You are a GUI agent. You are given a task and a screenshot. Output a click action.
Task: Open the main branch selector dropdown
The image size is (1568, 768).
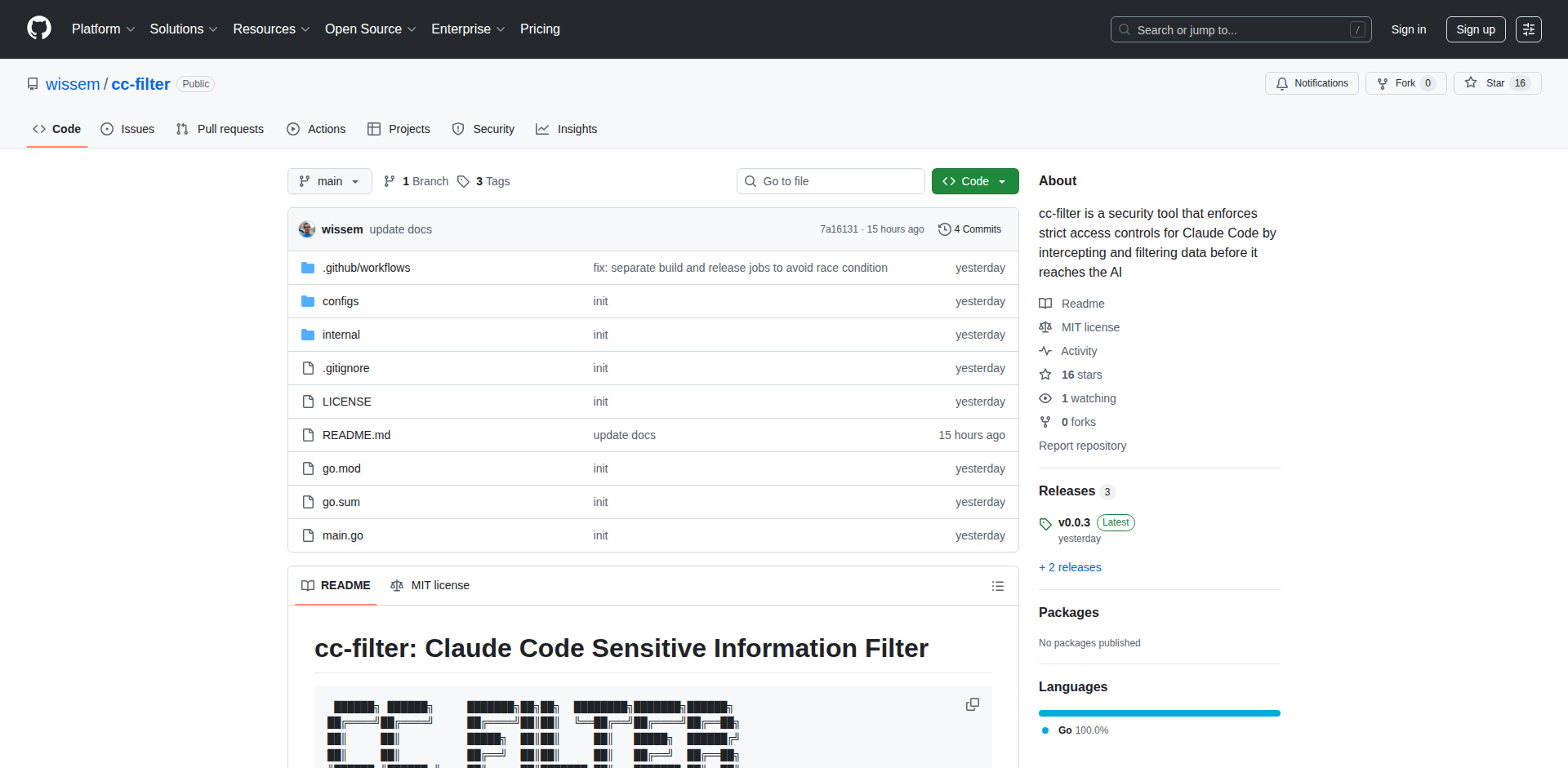point(330,181)
